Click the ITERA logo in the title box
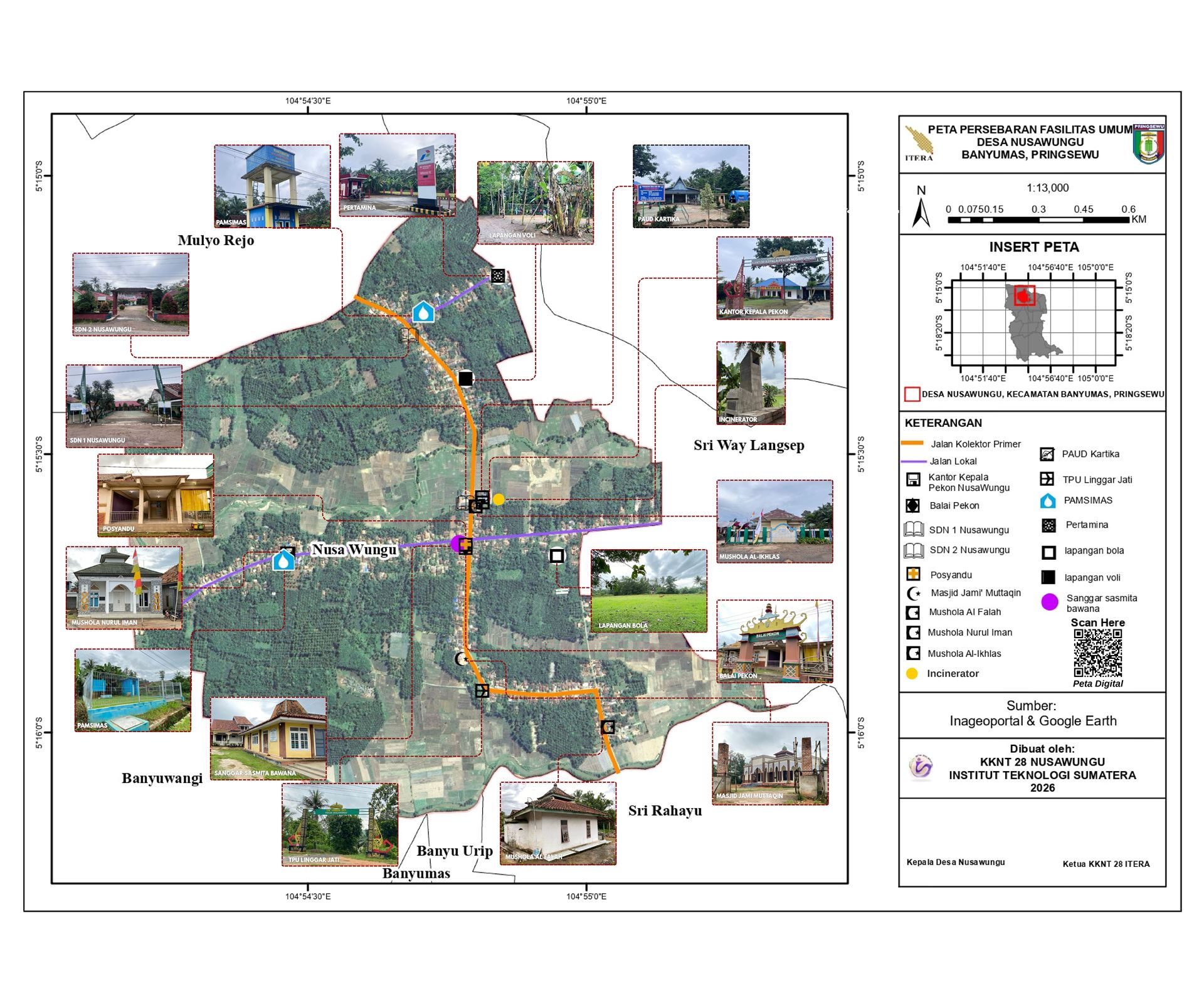1204x1003 pixels. pos(919,143)
